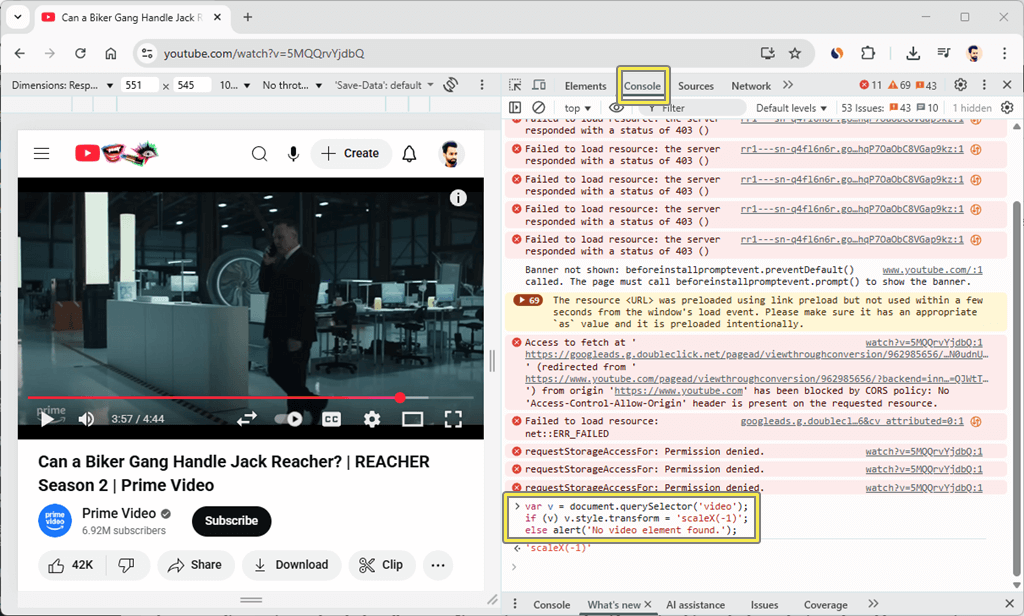Open drawer Coverage tab

tap(825, 605)
